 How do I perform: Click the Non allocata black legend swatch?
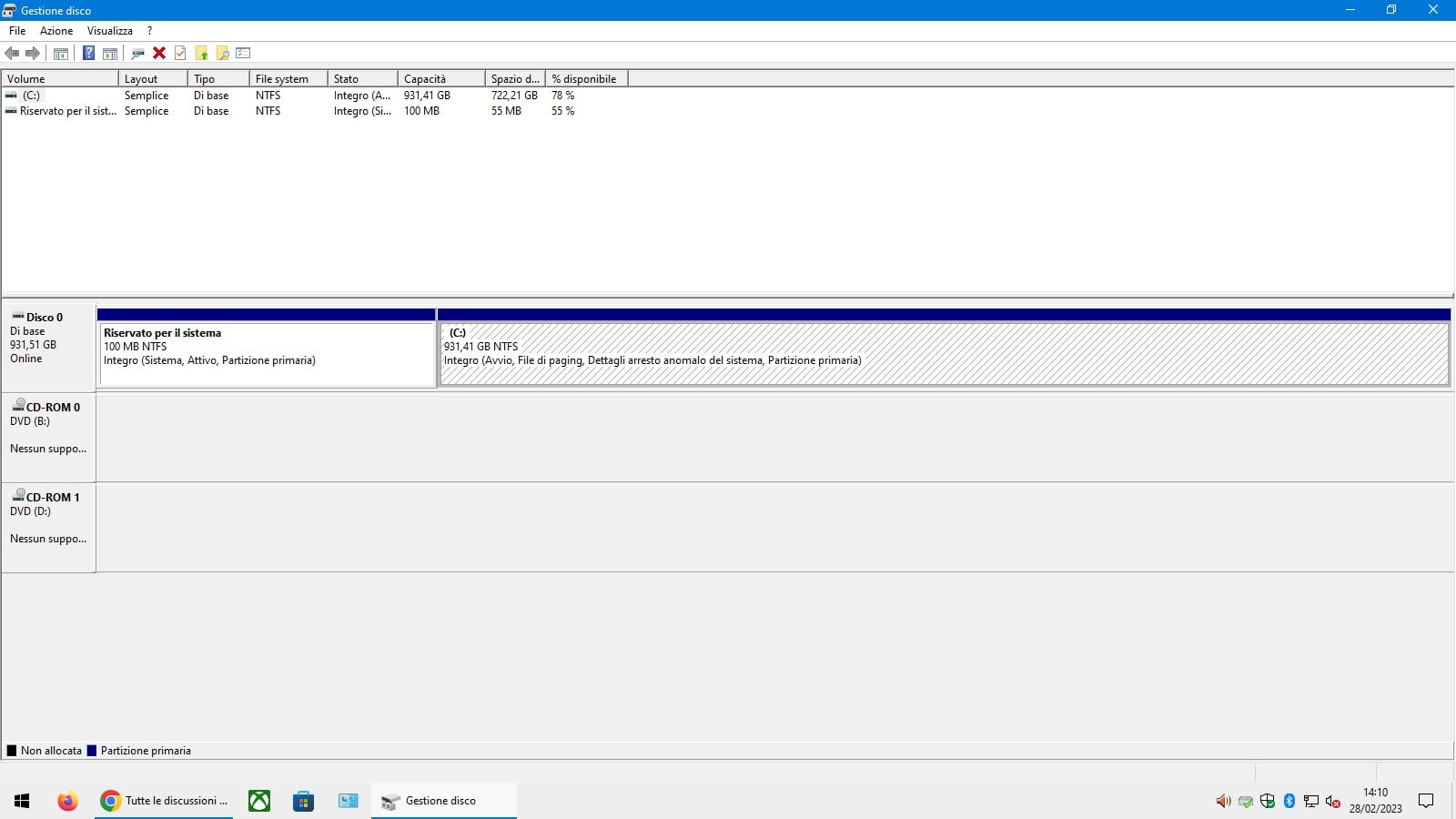(12, 751)
